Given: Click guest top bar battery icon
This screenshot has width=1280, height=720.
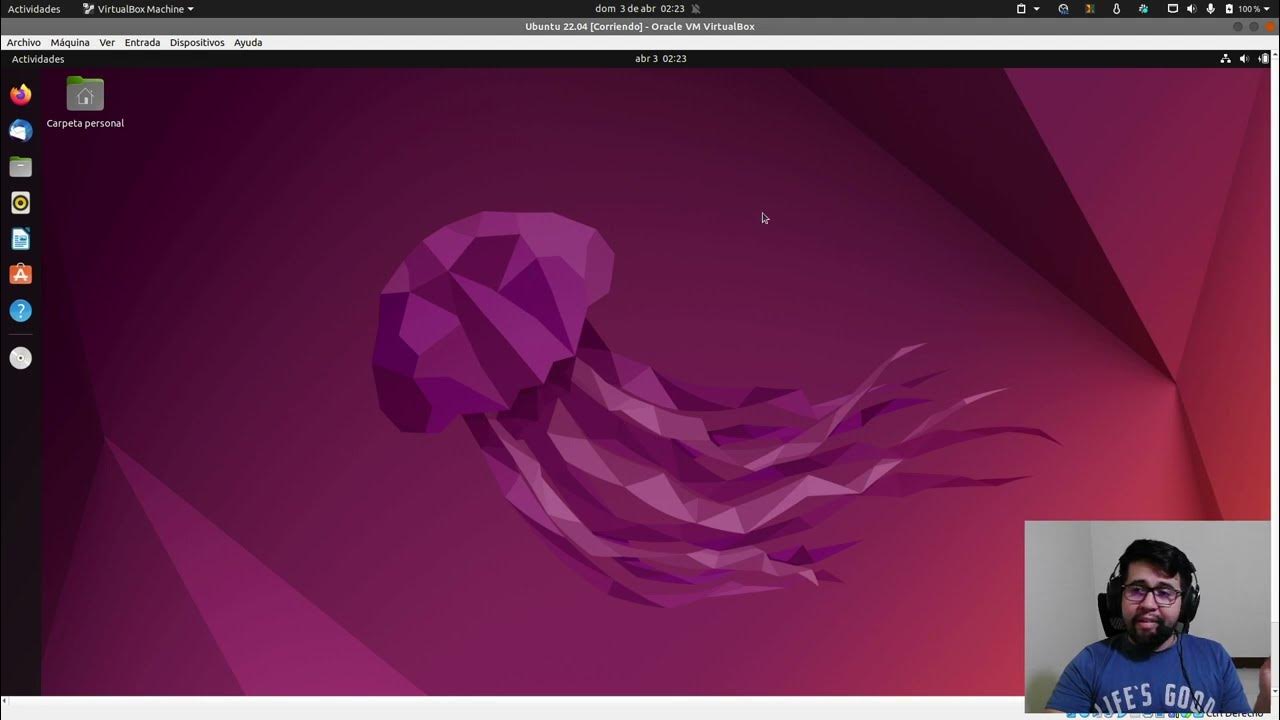Looking at the screenshot, I should pyautogui.click(x=1264, y=59).
